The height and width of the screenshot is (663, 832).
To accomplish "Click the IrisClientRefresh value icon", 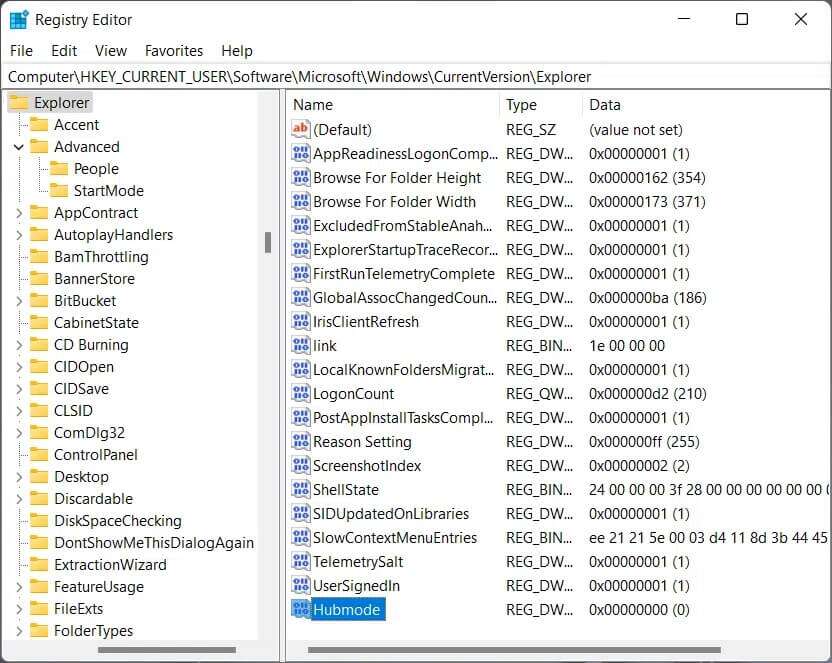I will (300, 321).
